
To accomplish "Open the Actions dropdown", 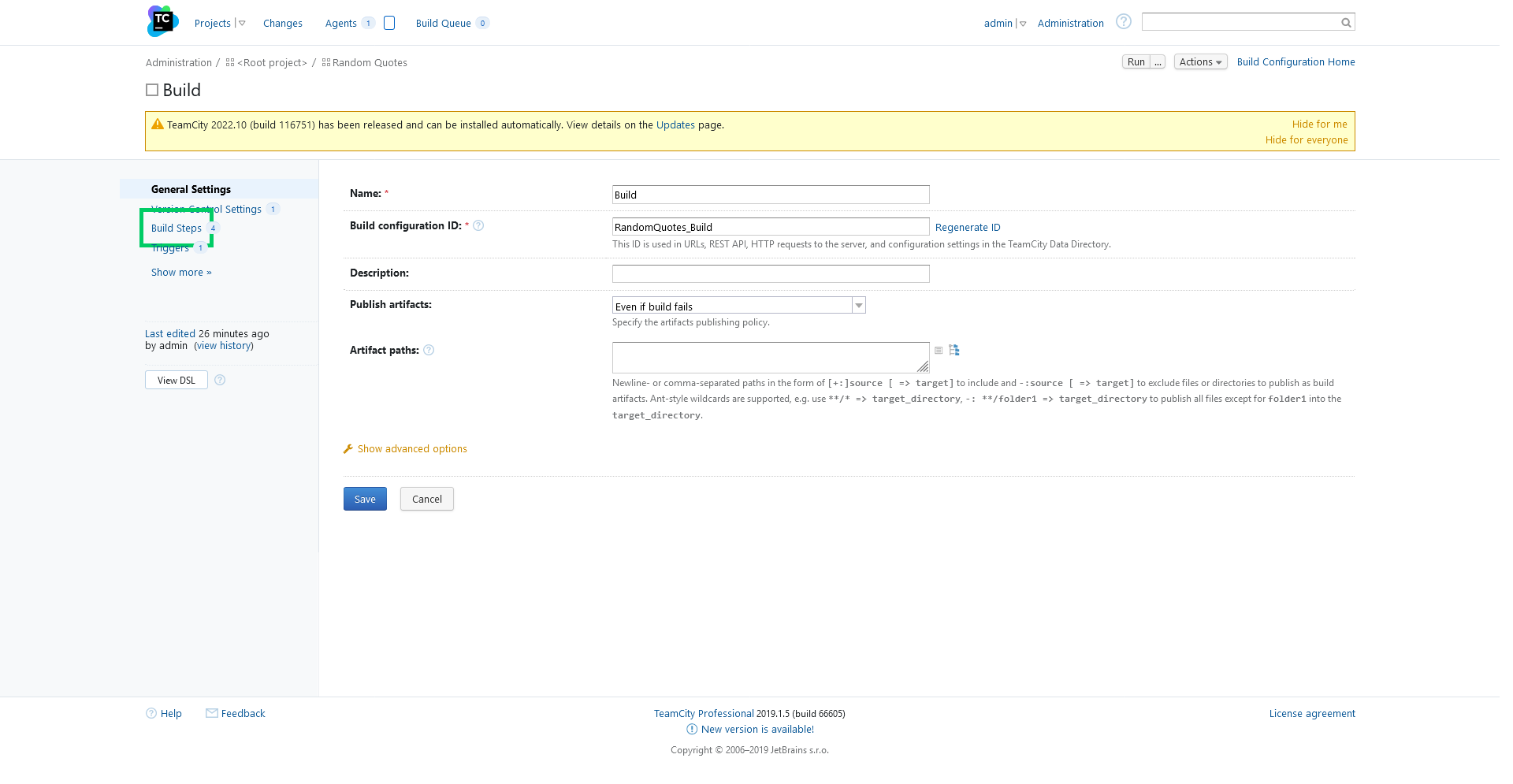I will coord(1200,62).
